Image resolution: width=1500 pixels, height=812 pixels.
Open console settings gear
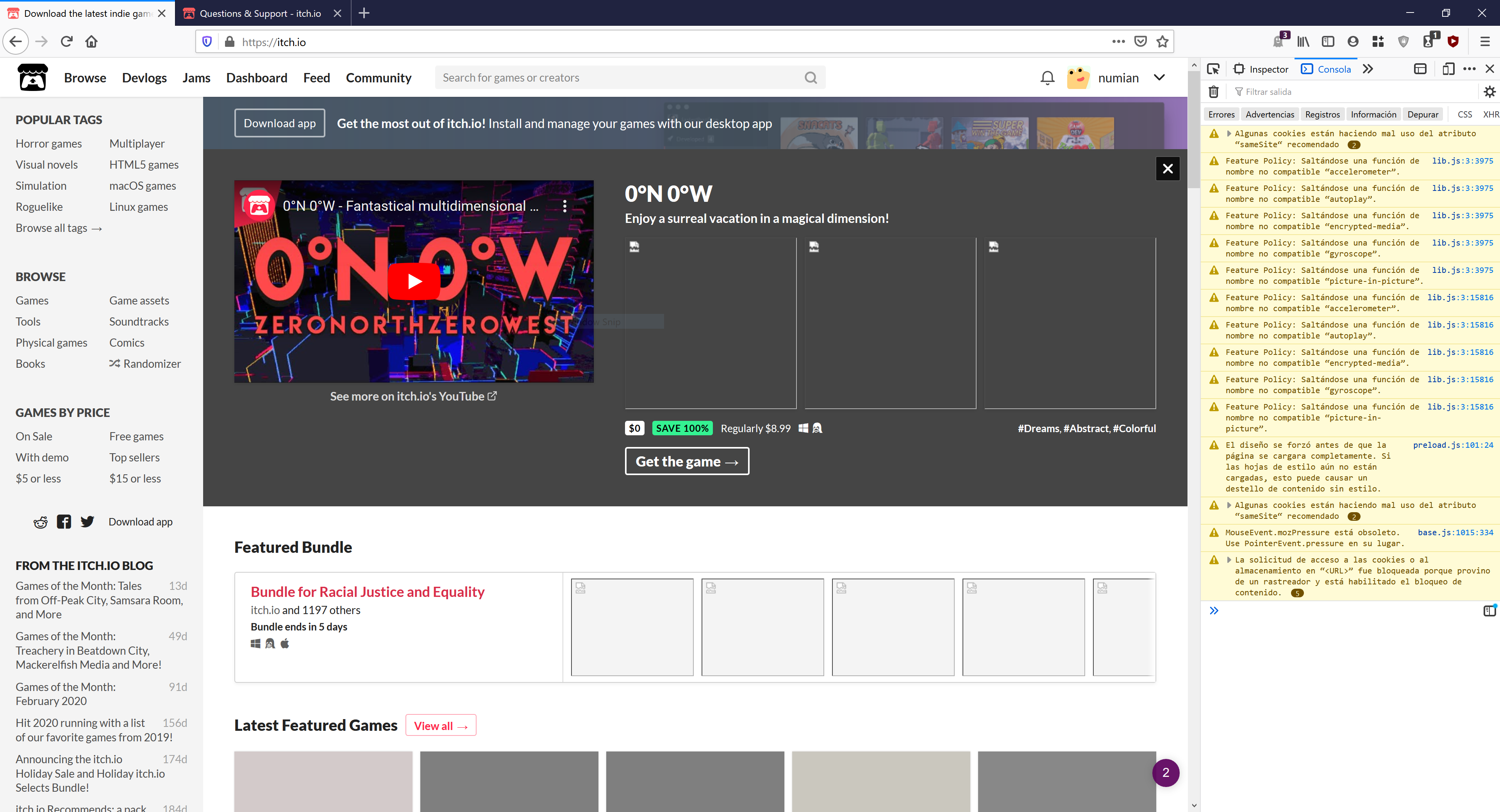point(1489,92)
